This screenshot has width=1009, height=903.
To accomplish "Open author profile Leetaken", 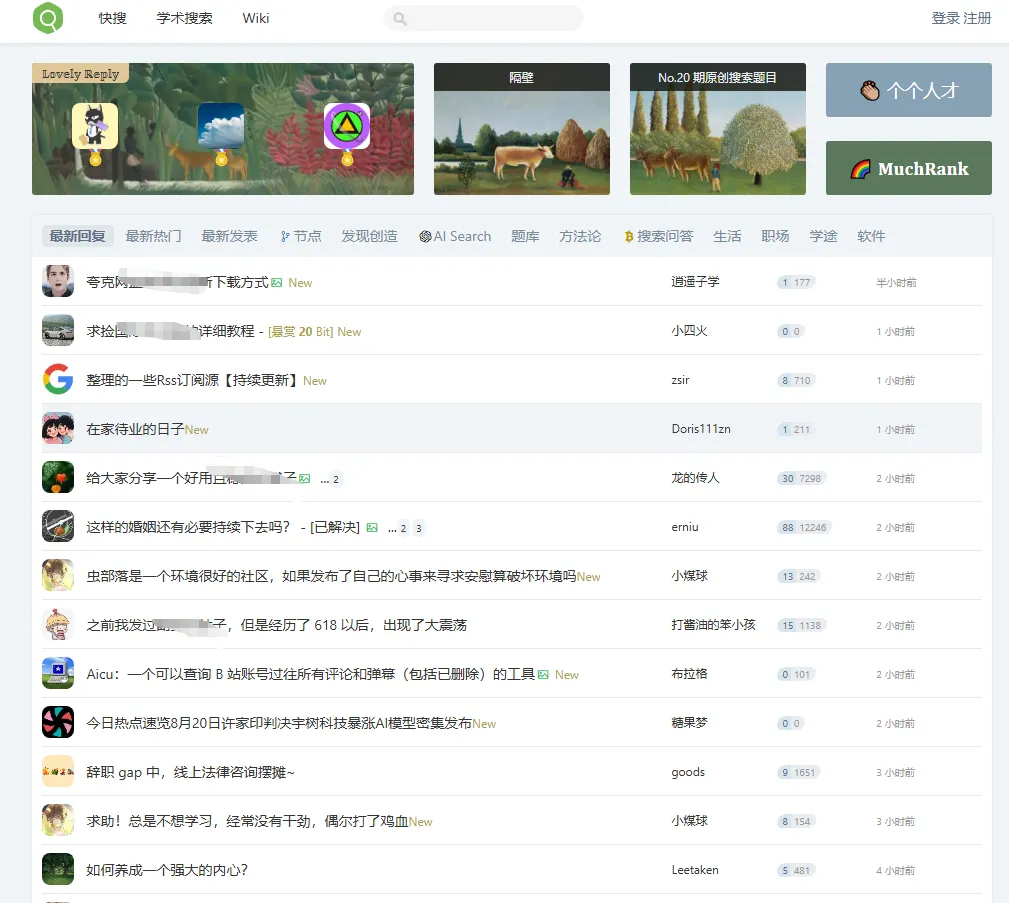I will pyautogui.click(x=695, y=870).
